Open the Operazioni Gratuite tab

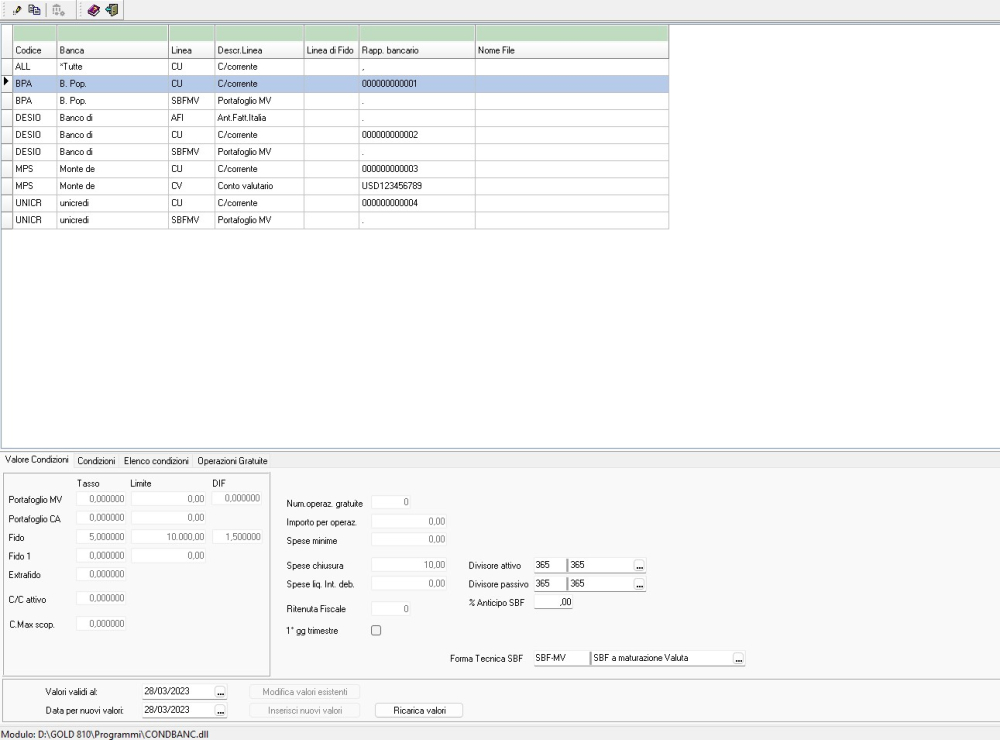pyautogui.click(x=232, y=460)
